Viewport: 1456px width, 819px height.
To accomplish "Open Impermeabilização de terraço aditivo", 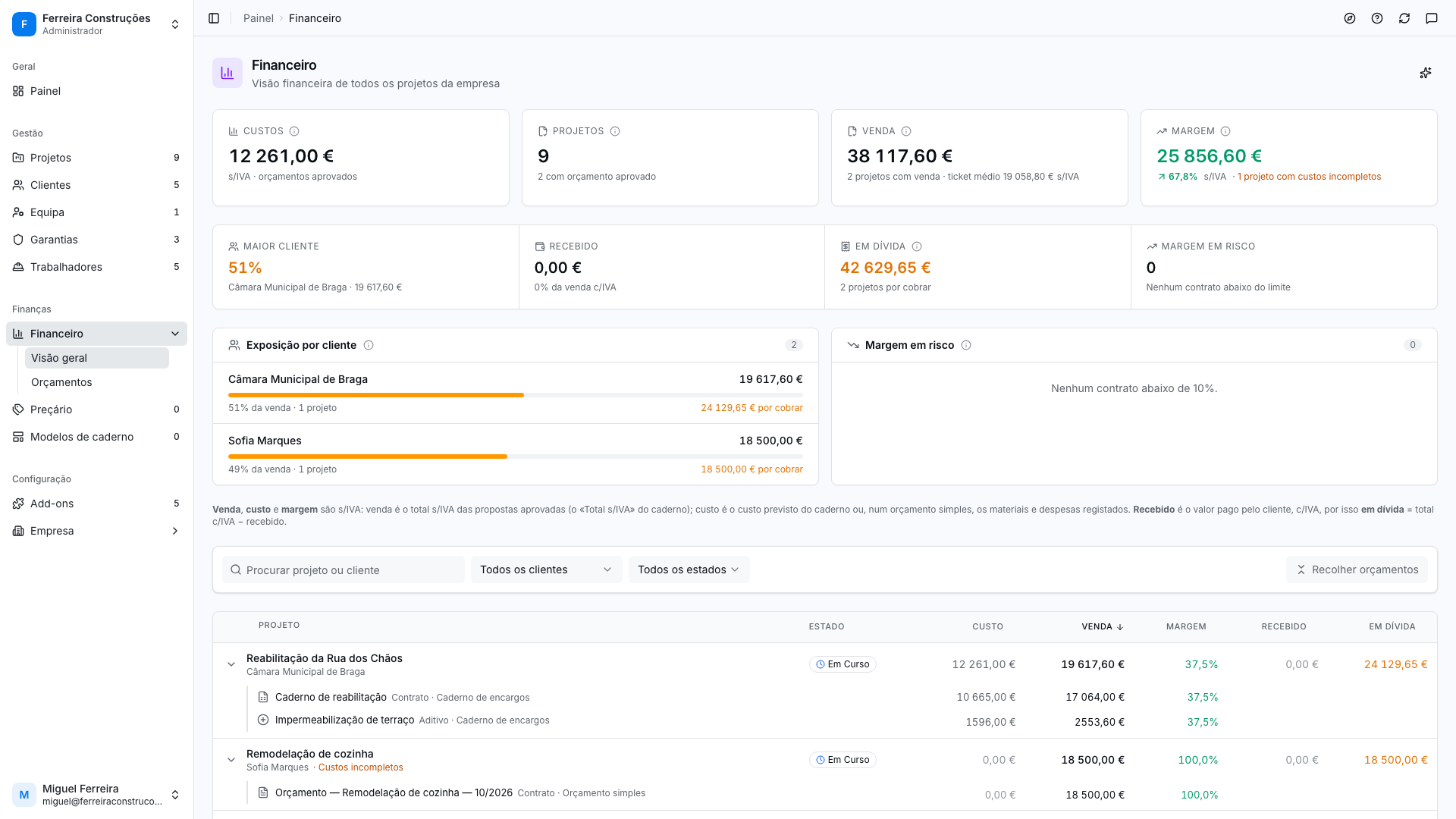I will [x=344, y=720].
